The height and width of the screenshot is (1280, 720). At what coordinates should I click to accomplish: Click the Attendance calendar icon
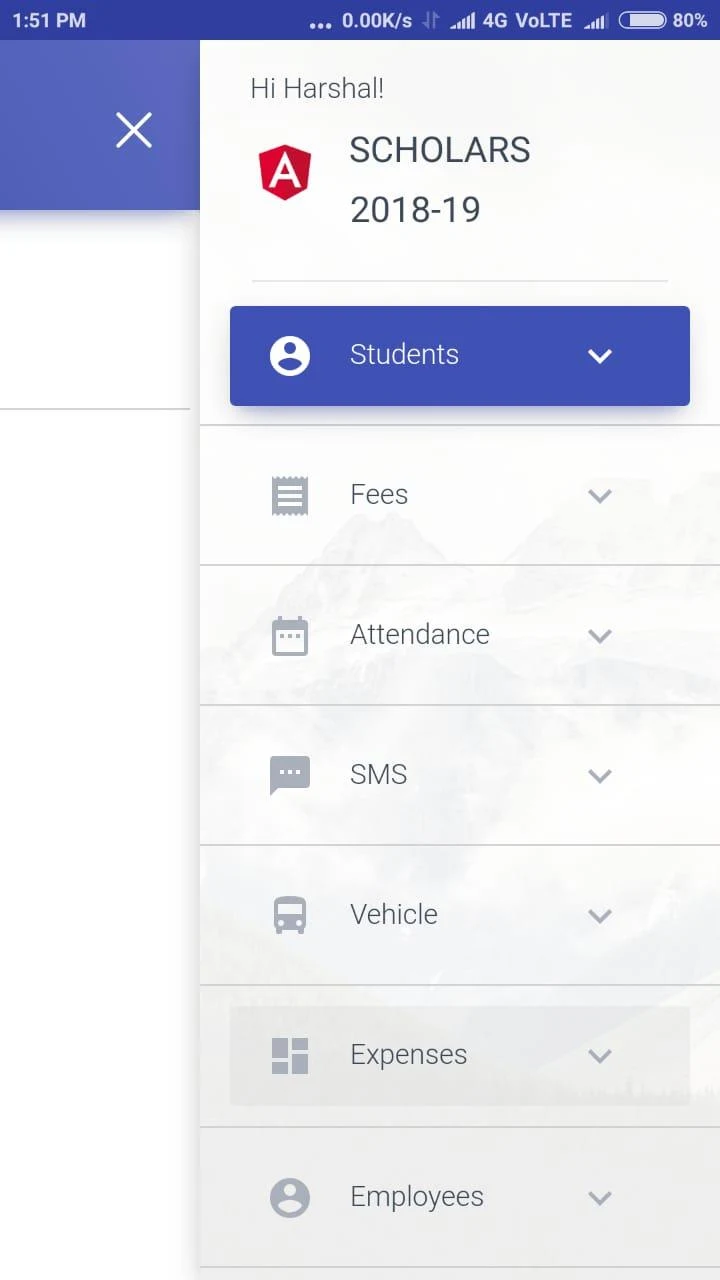coord(290,636)
